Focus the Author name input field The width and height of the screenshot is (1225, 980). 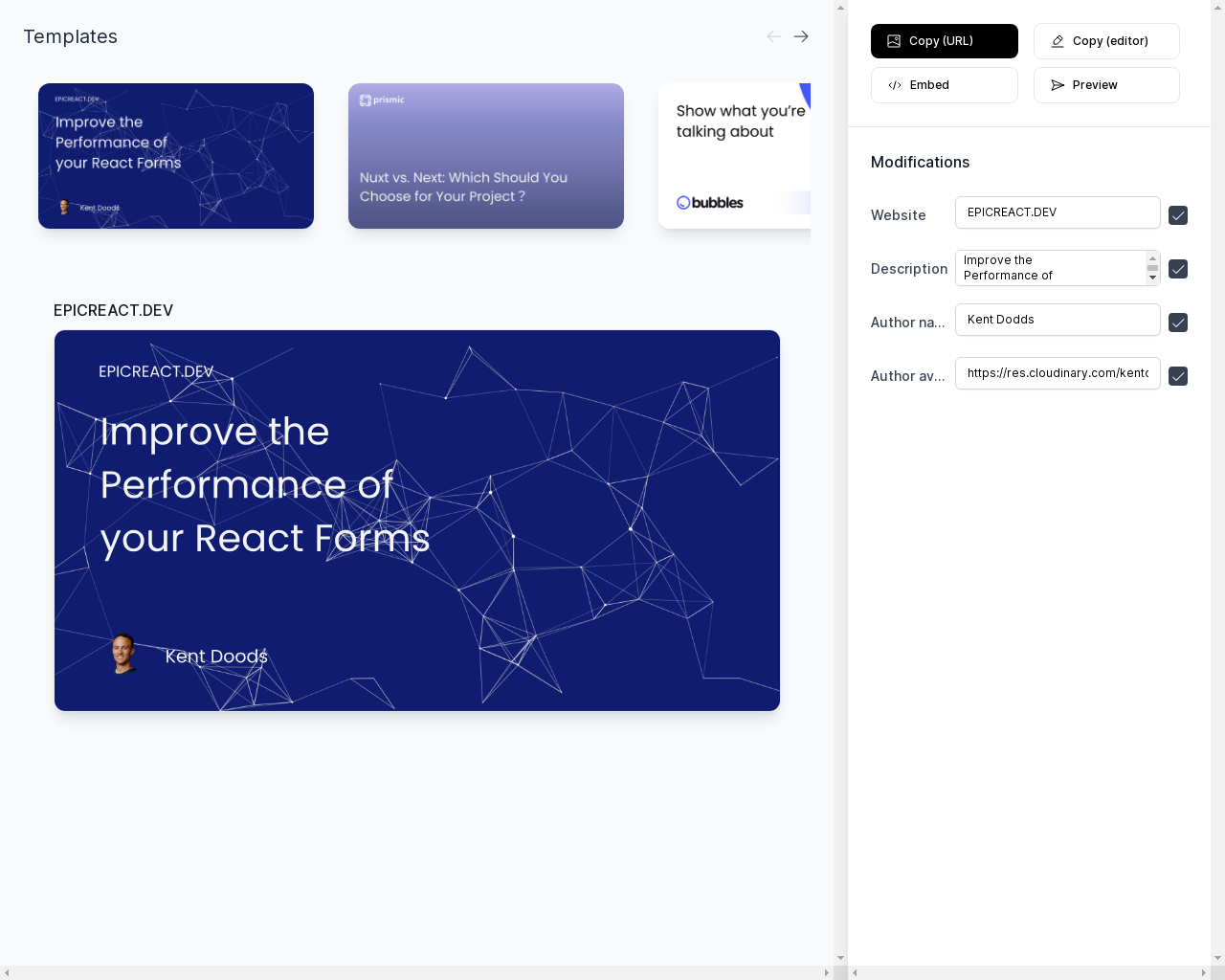(x=1058, y=320)
